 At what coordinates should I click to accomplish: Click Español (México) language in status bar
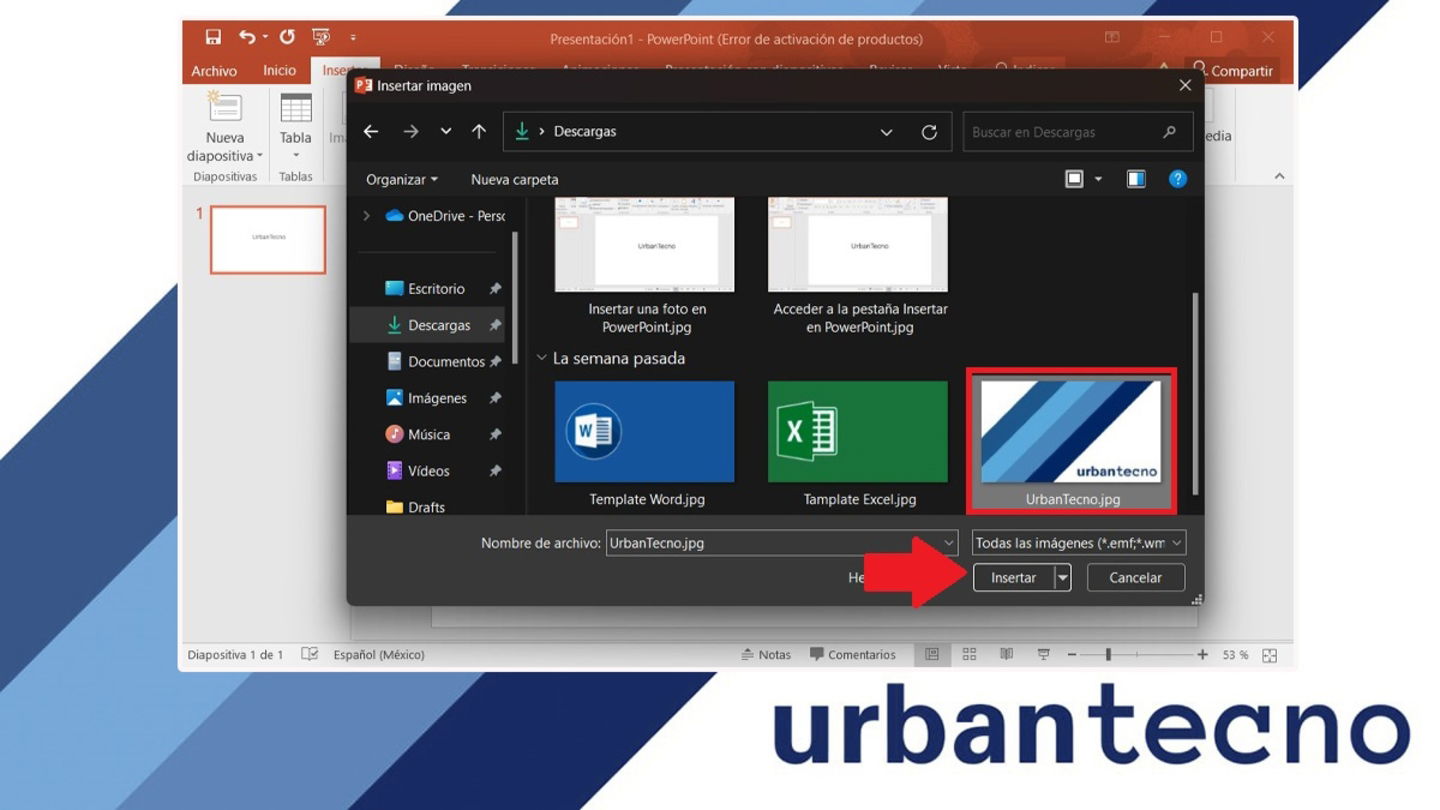(x=379, y=655)
